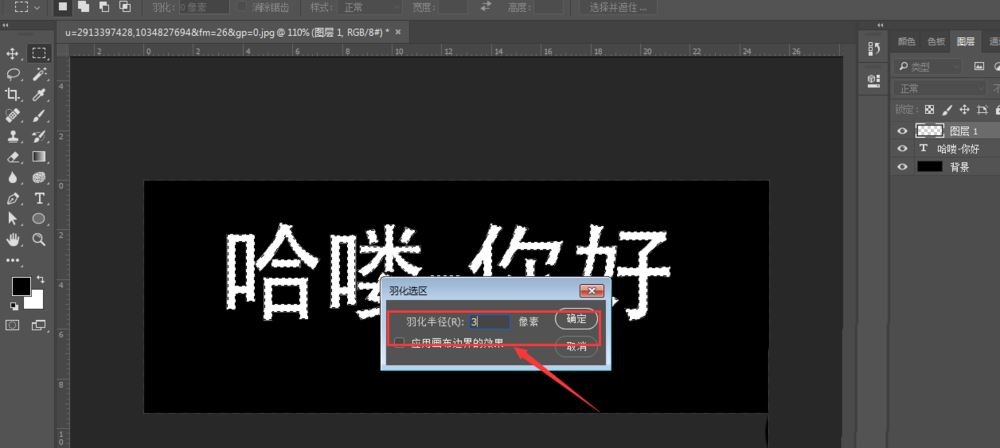This screenshot has height=448, width=1000.
Task: Switch to the 色板 panel tab
Action: click(x=936, y=41)
